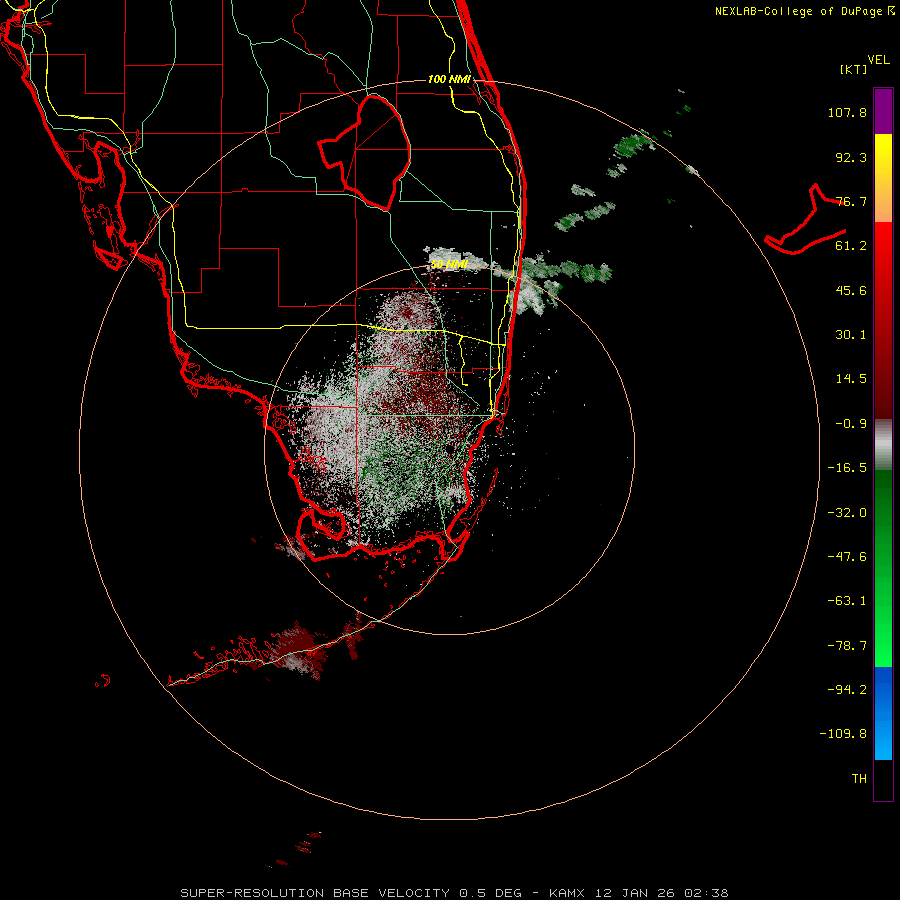Click the TH legend label

[x=859, y=778]
